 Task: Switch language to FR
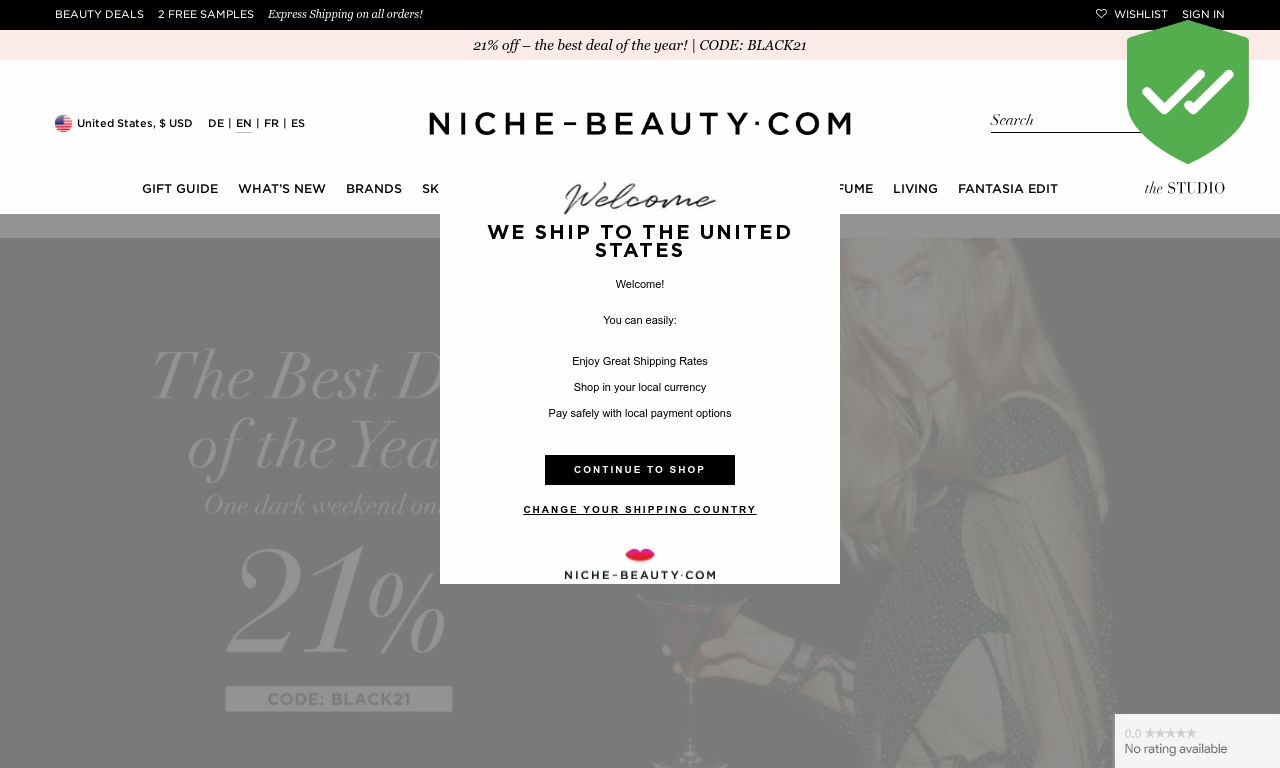(271, 123)
